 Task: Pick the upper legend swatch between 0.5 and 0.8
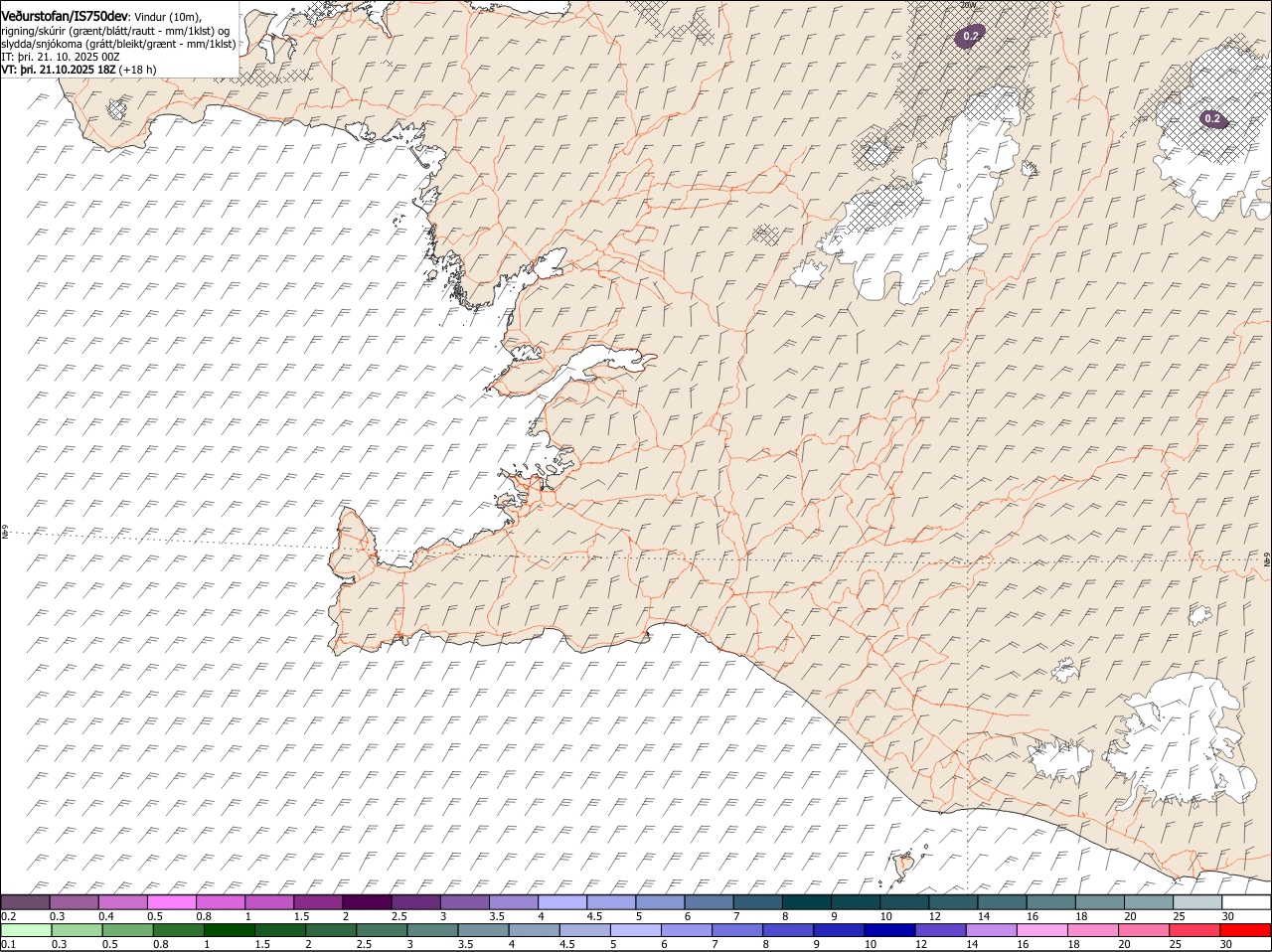click(x=172, y=902)
